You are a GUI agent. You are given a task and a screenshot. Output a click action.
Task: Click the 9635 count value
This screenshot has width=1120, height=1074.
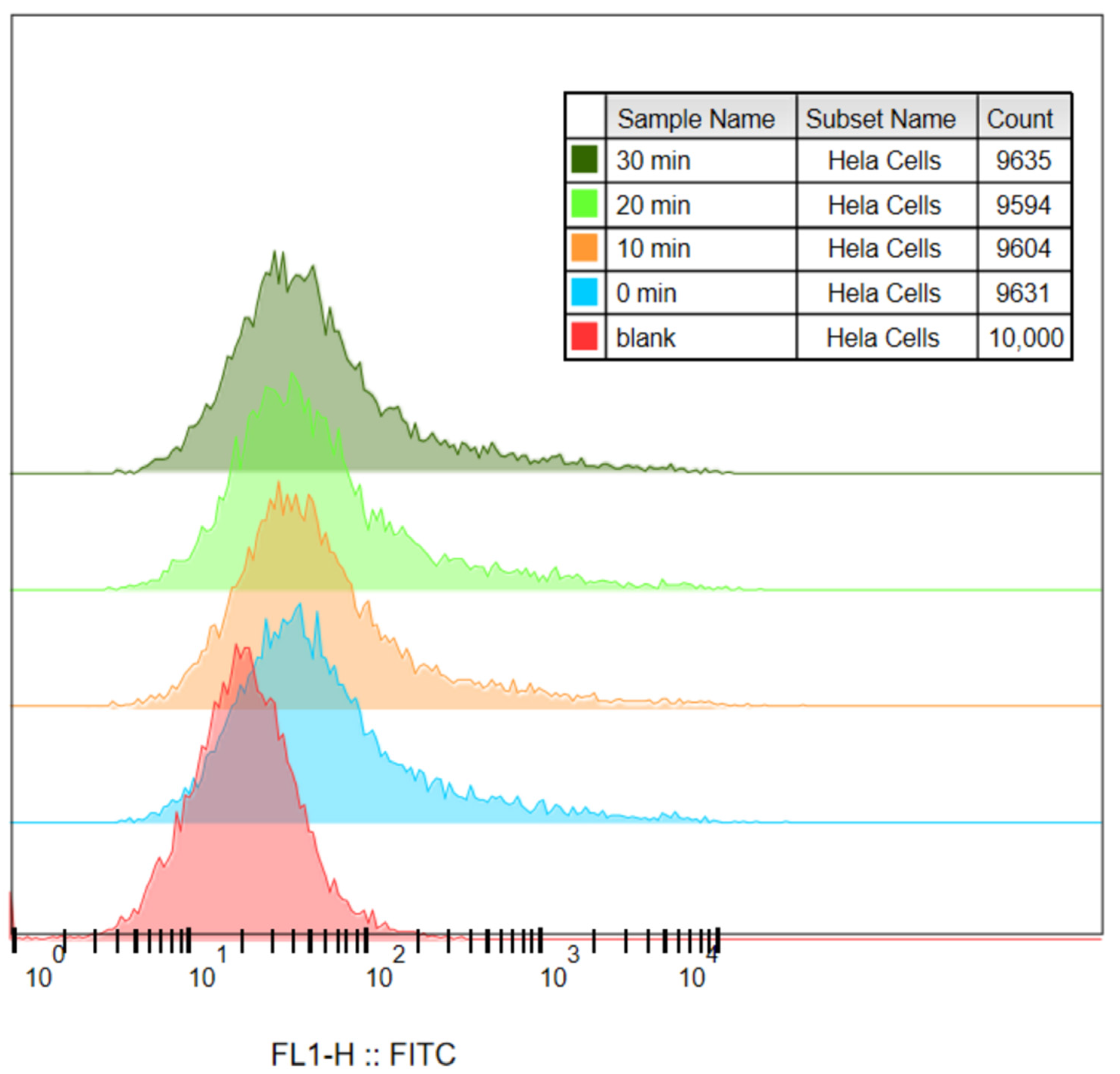1023,160
